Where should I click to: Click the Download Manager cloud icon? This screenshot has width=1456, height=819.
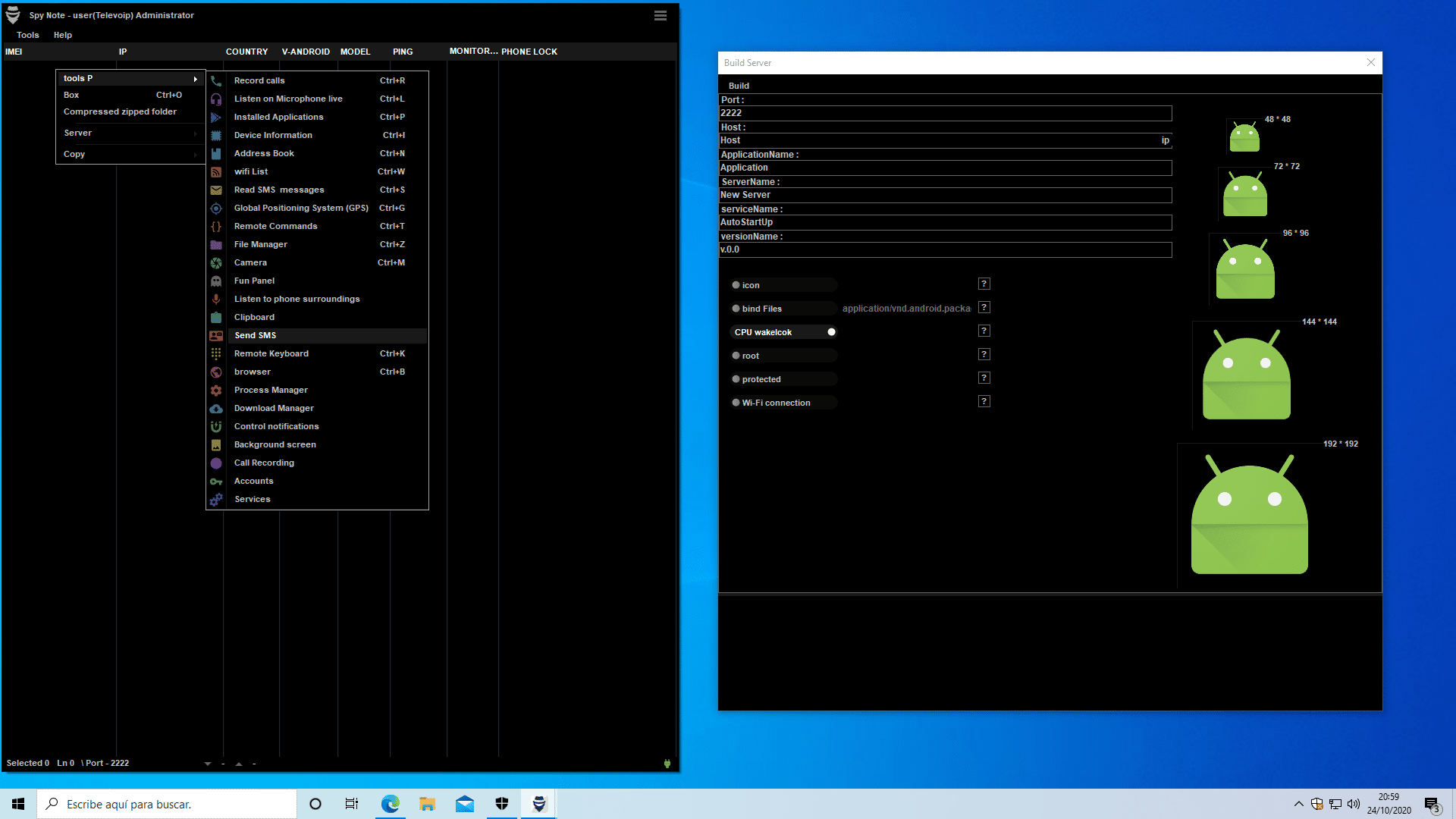click(x=216, y=409)
